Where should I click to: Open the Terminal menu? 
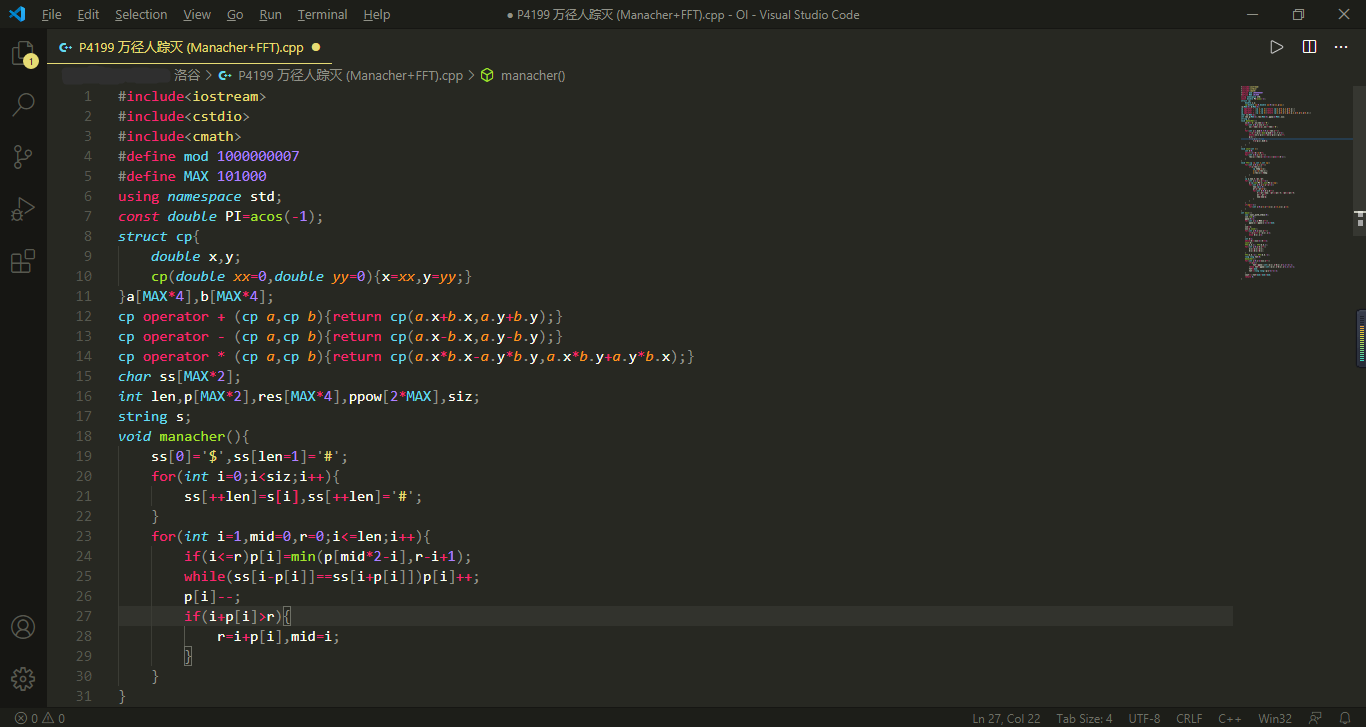point(323,14)
